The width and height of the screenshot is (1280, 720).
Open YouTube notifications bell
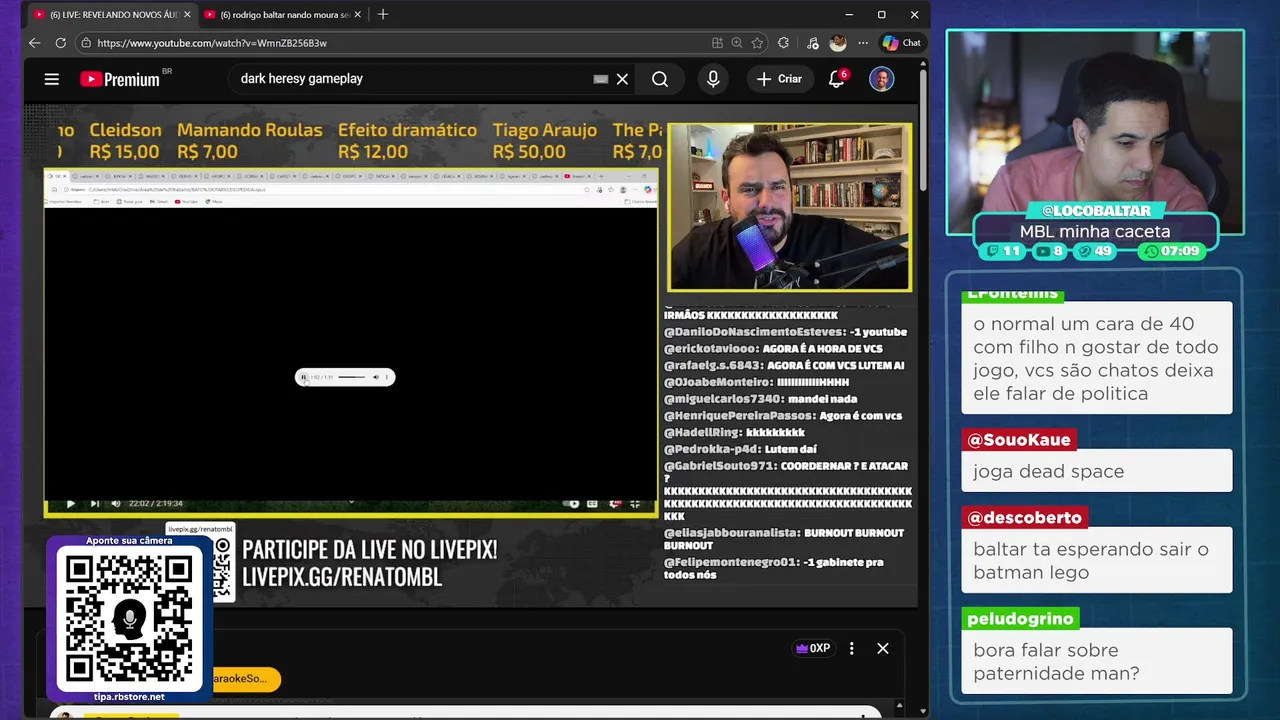[837, 79]
